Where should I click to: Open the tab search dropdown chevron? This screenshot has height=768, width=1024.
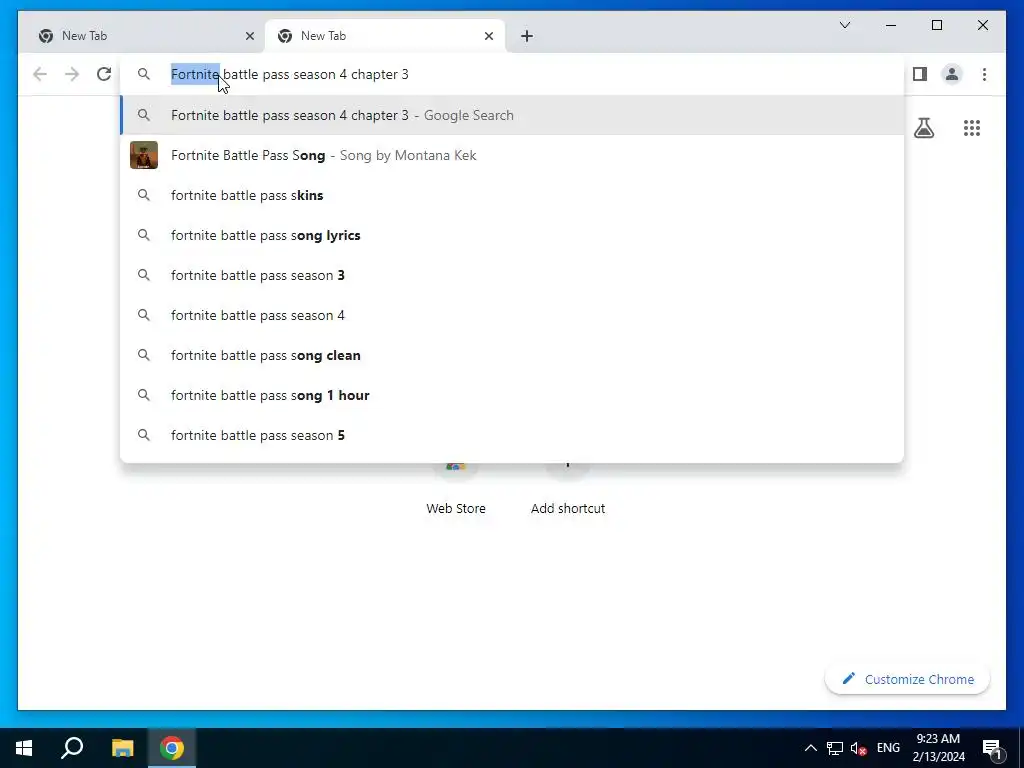[844, 25]
